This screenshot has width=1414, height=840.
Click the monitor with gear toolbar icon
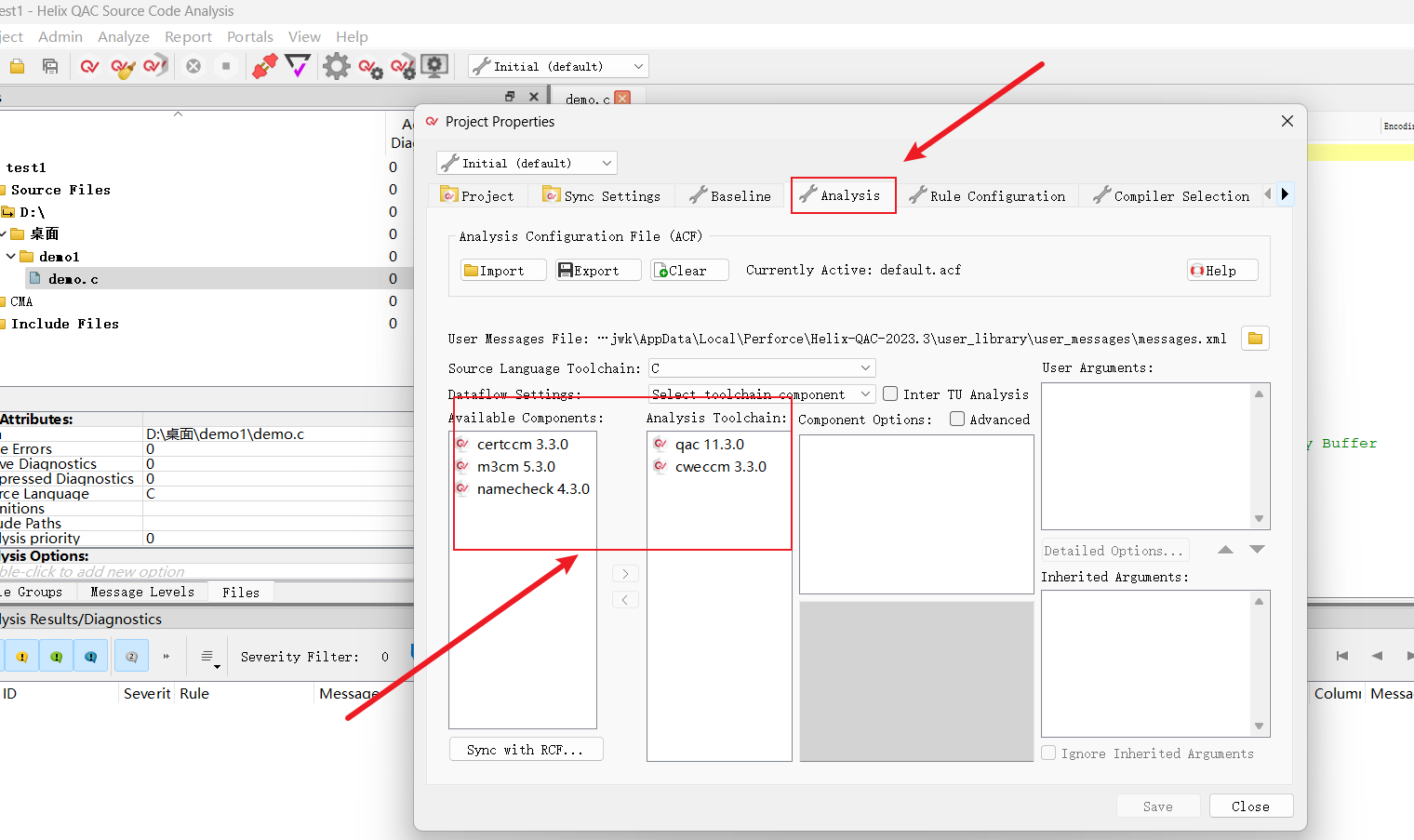[434, 65]
